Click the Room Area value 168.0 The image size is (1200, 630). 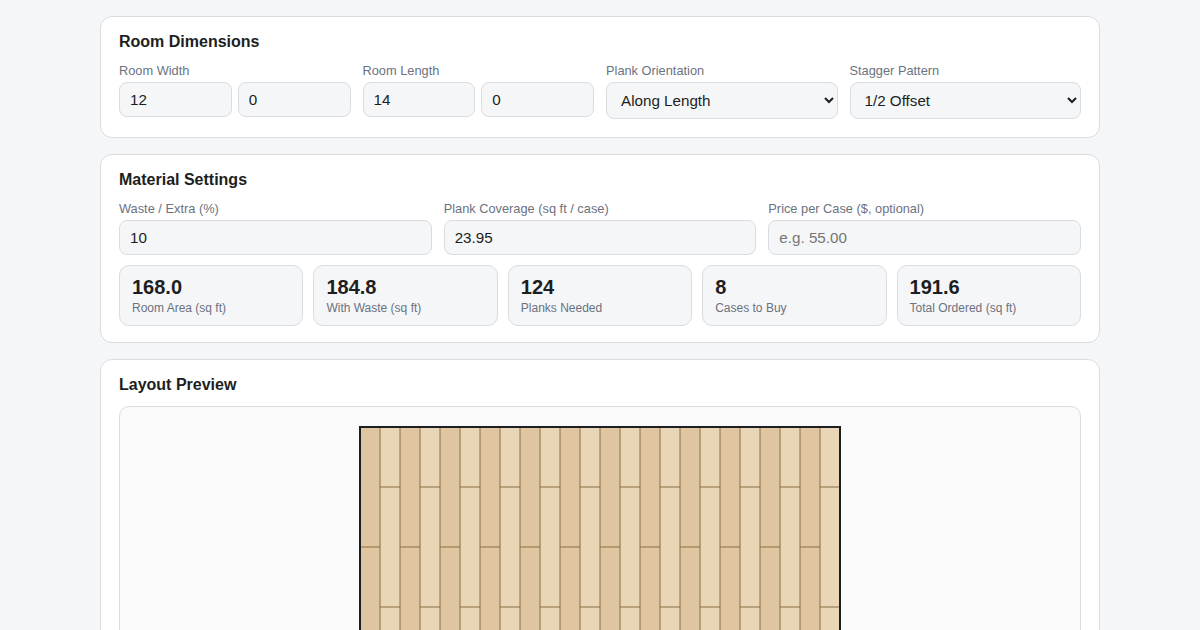pyautogui.click(x=157, y=288)
